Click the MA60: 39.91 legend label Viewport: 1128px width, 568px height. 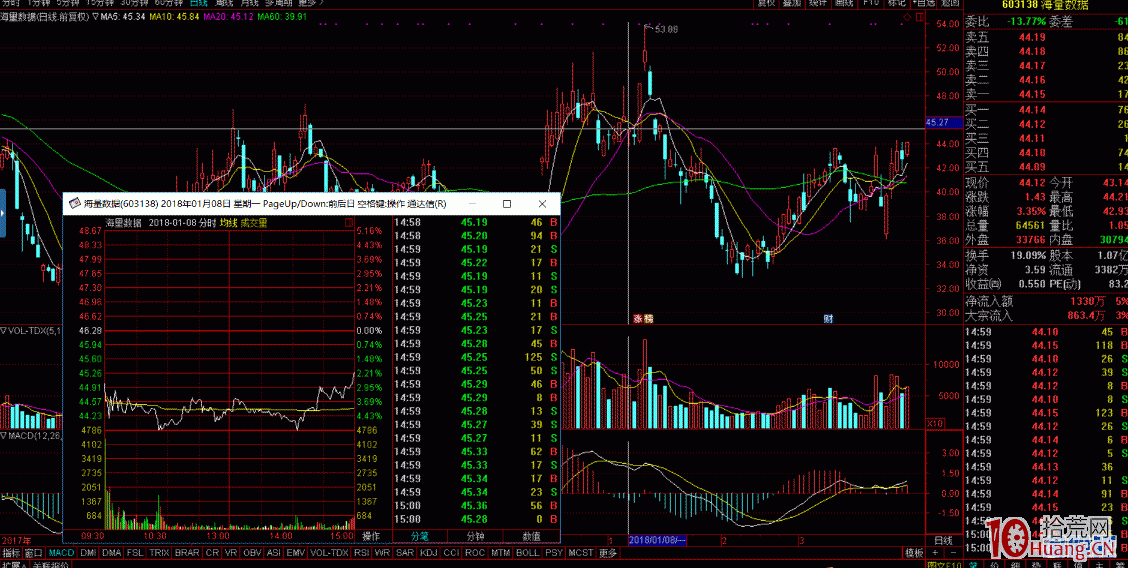click(x=281, y=16)
